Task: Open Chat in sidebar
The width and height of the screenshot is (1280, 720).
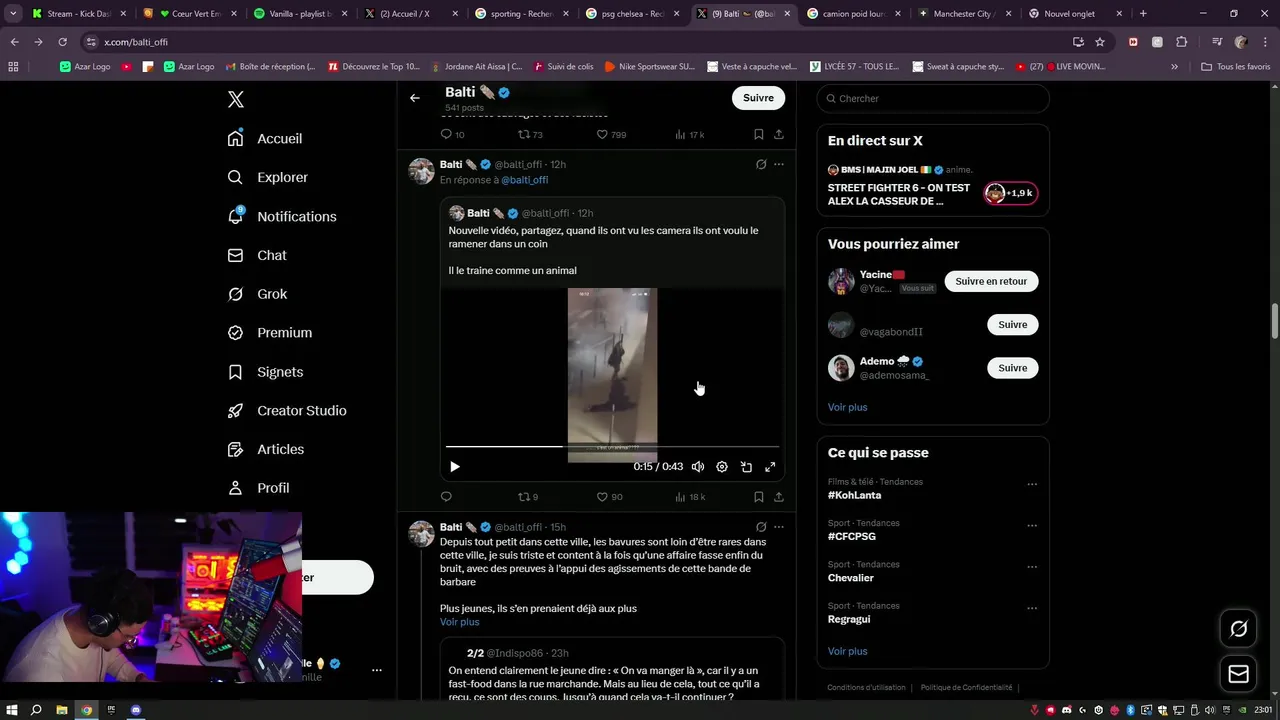Action: [257, 255]
